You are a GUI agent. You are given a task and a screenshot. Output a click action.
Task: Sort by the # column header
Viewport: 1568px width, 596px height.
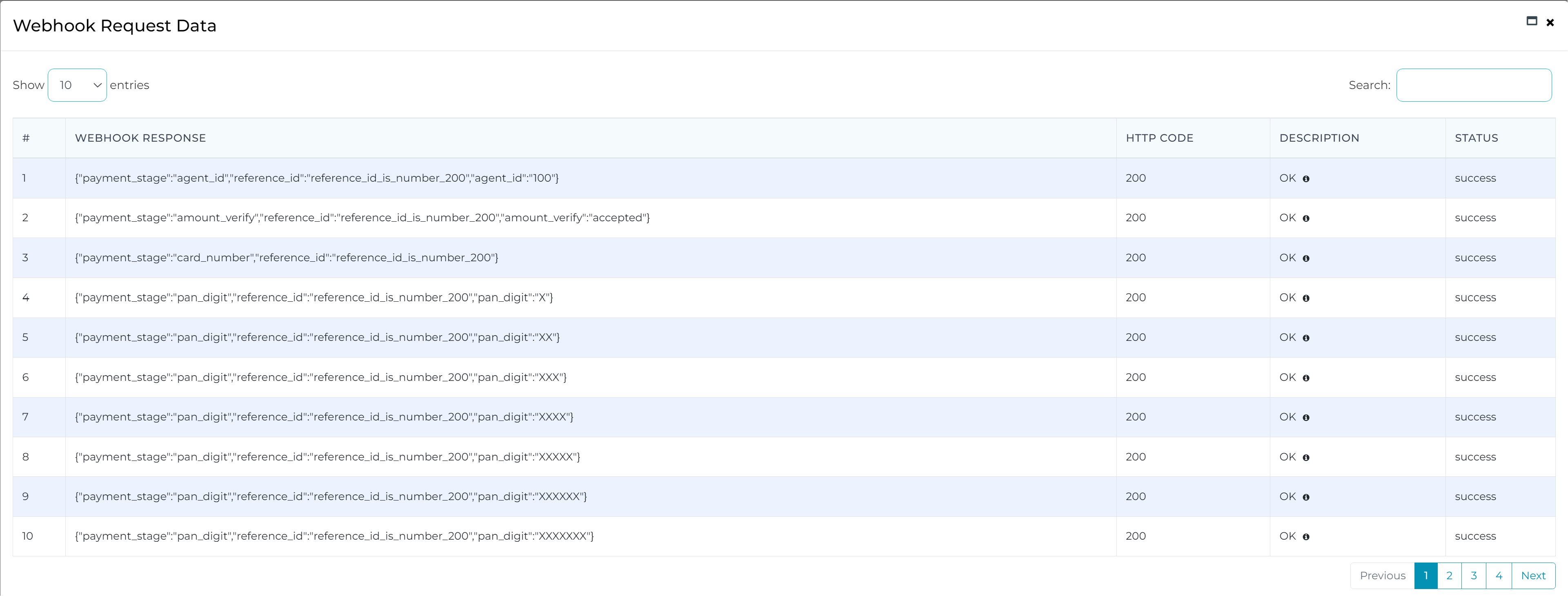(39, 138)
